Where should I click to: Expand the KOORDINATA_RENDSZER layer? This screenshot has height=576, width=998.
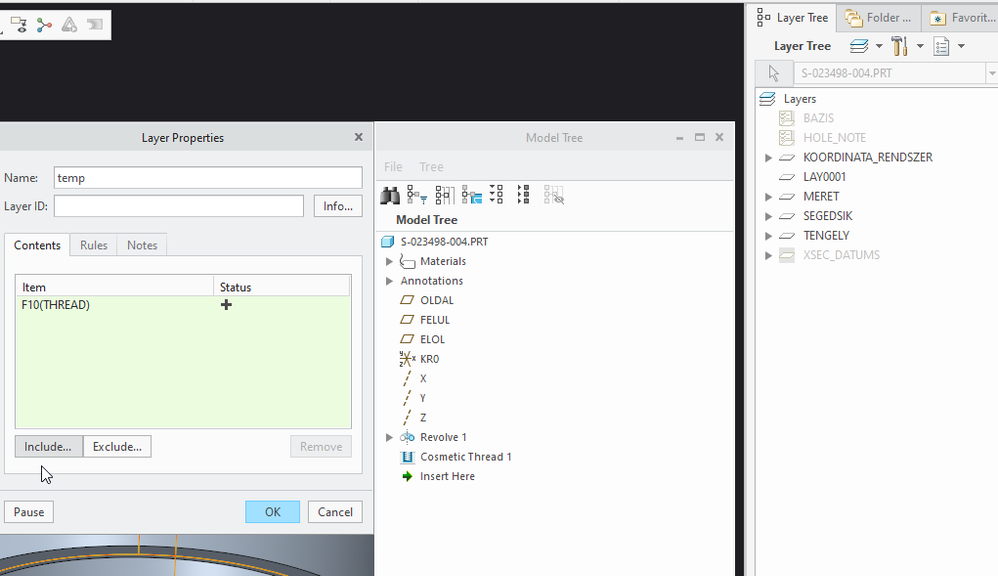(x=768, y=158)
